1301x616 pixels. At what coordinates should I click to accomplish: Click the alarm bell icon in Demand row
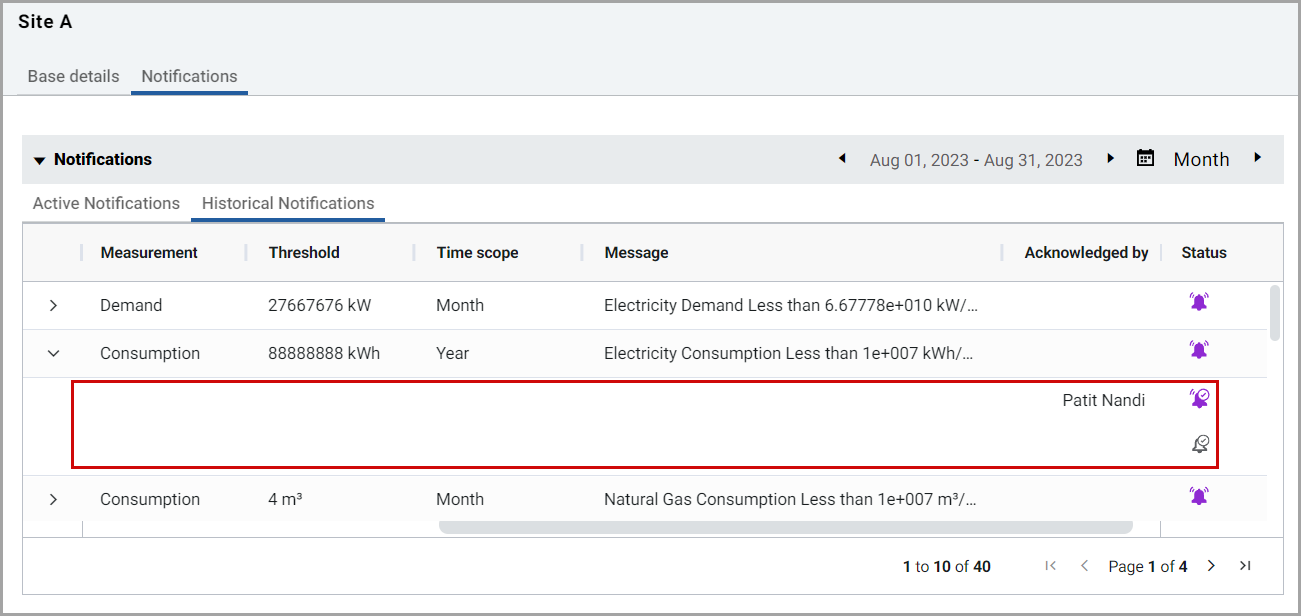click(x=1198, y=302)
